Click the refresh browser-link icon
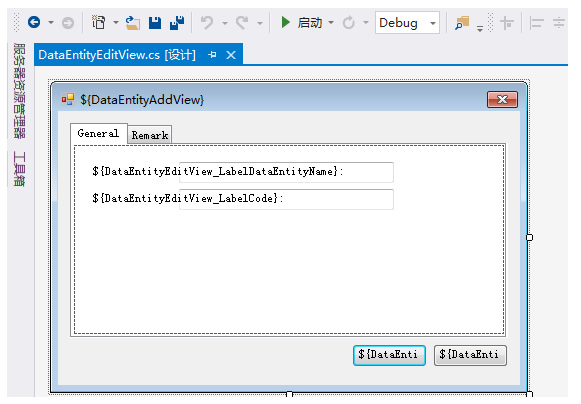The height and width of the screenshot is (404, 581). (349, 23)
